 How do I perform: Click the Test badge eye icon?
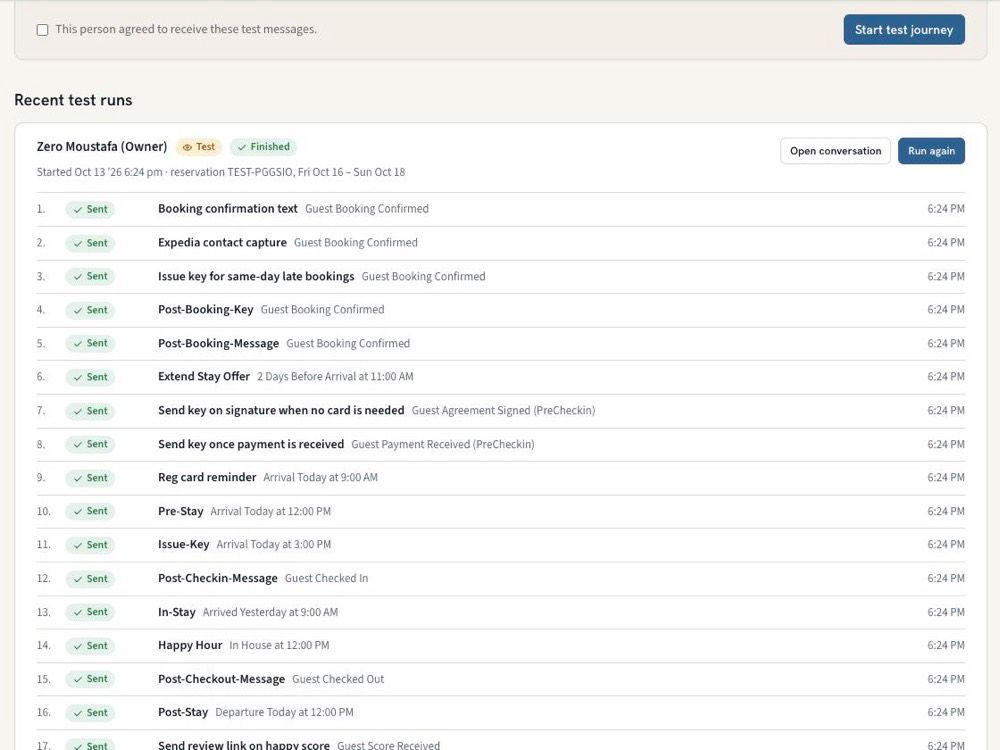click(187, 147)
